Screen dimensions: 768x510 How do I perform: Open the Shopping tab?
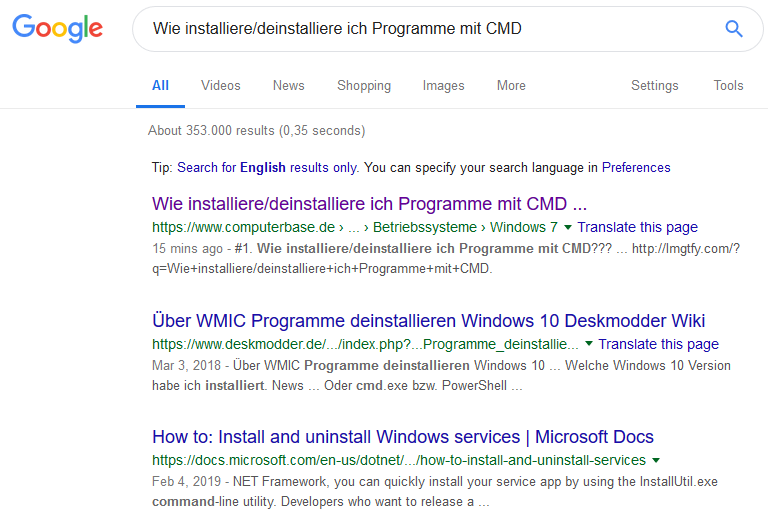point(364,86)
